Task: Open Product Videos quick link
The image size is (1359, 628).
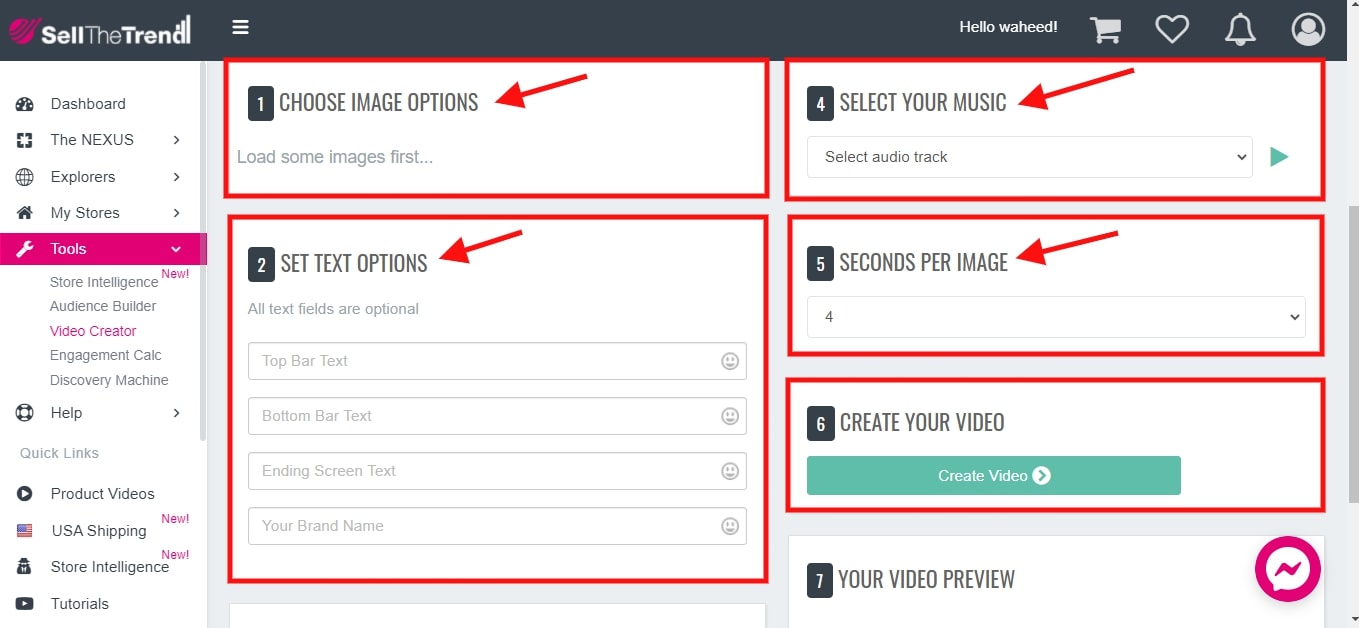Action: 102,494
